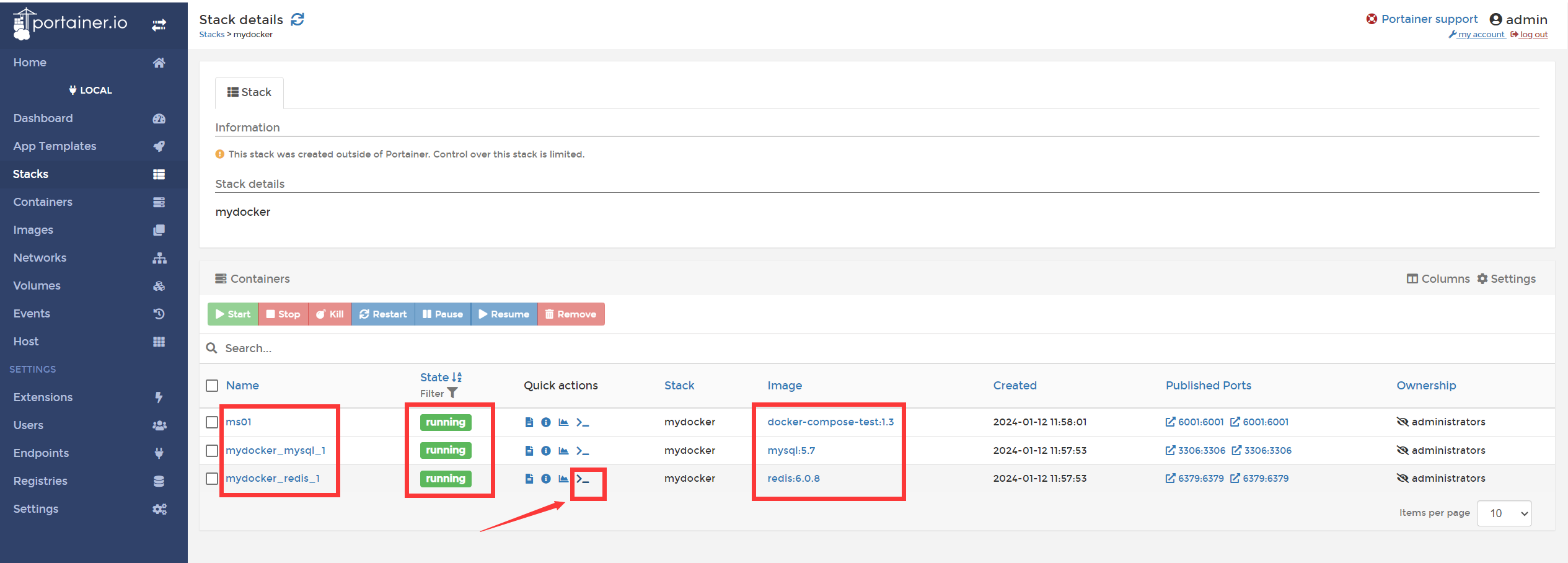Click the search magnifier icon
This screenshot has height=563, width=1568.
point(211,348)
